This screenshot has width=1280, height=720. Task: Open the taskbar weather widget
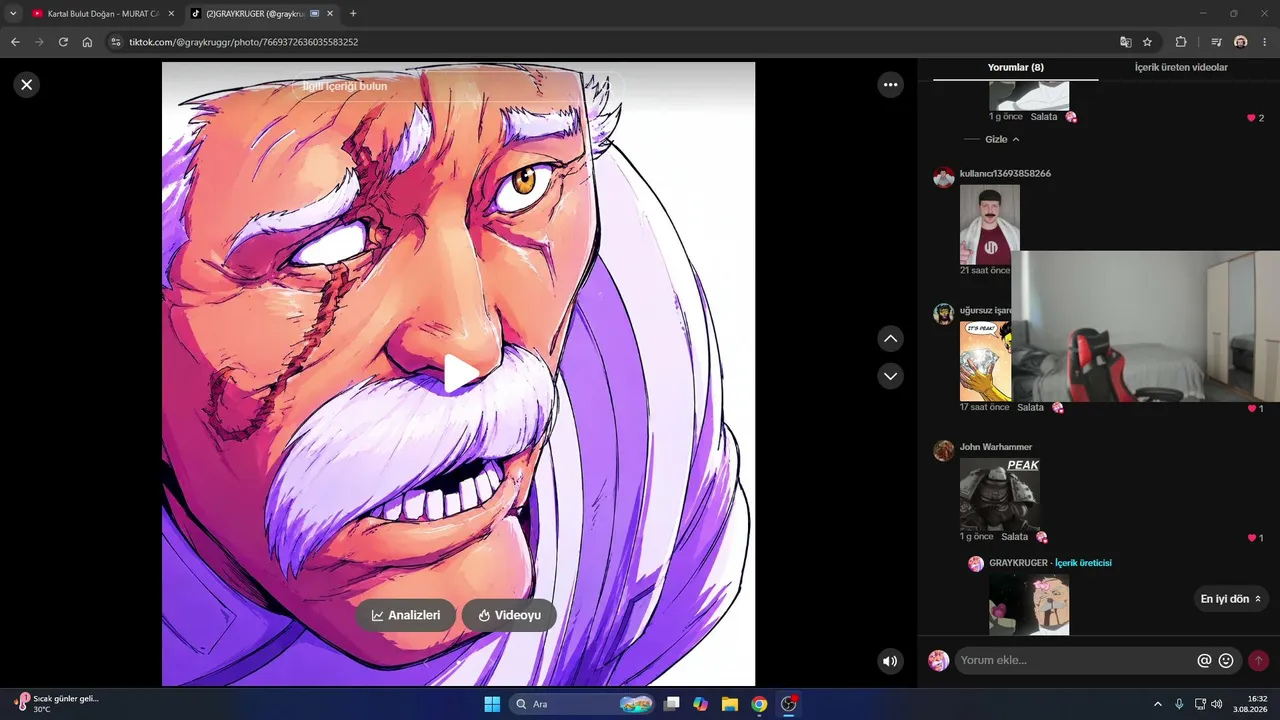click(x=56, y=703)
